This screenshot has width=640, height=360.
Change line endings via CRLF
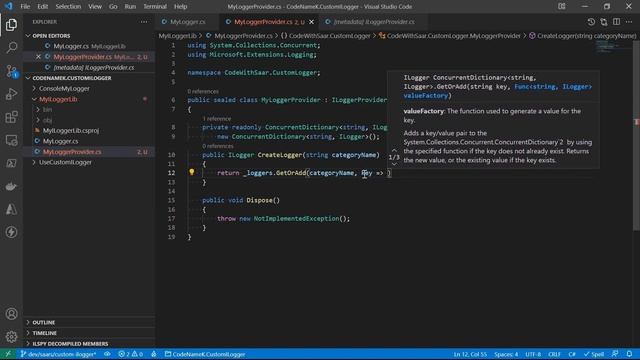554,354
